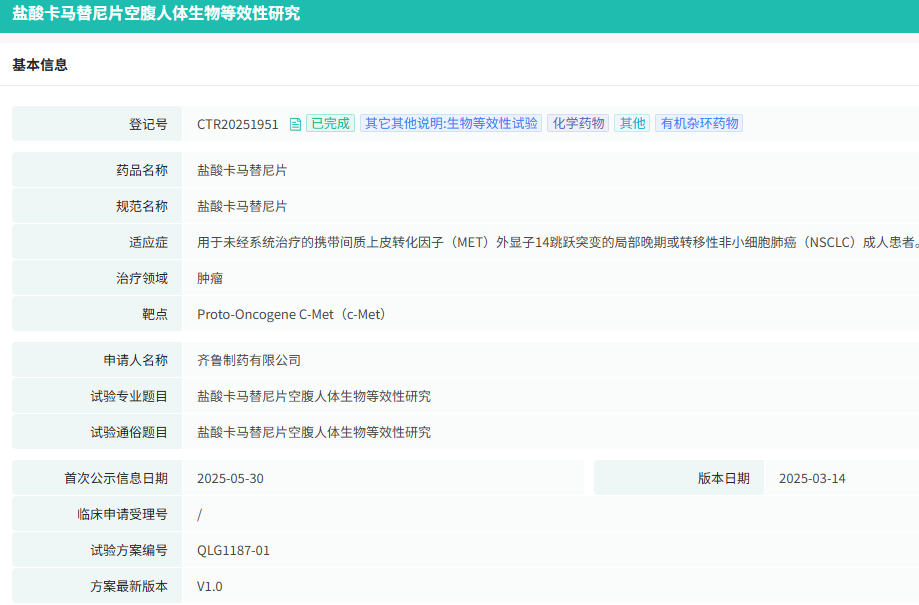Click therapeutic area value 肿瘤
Image resolution: width=919 pixels, height=605 pixels.
coord(210,278)
